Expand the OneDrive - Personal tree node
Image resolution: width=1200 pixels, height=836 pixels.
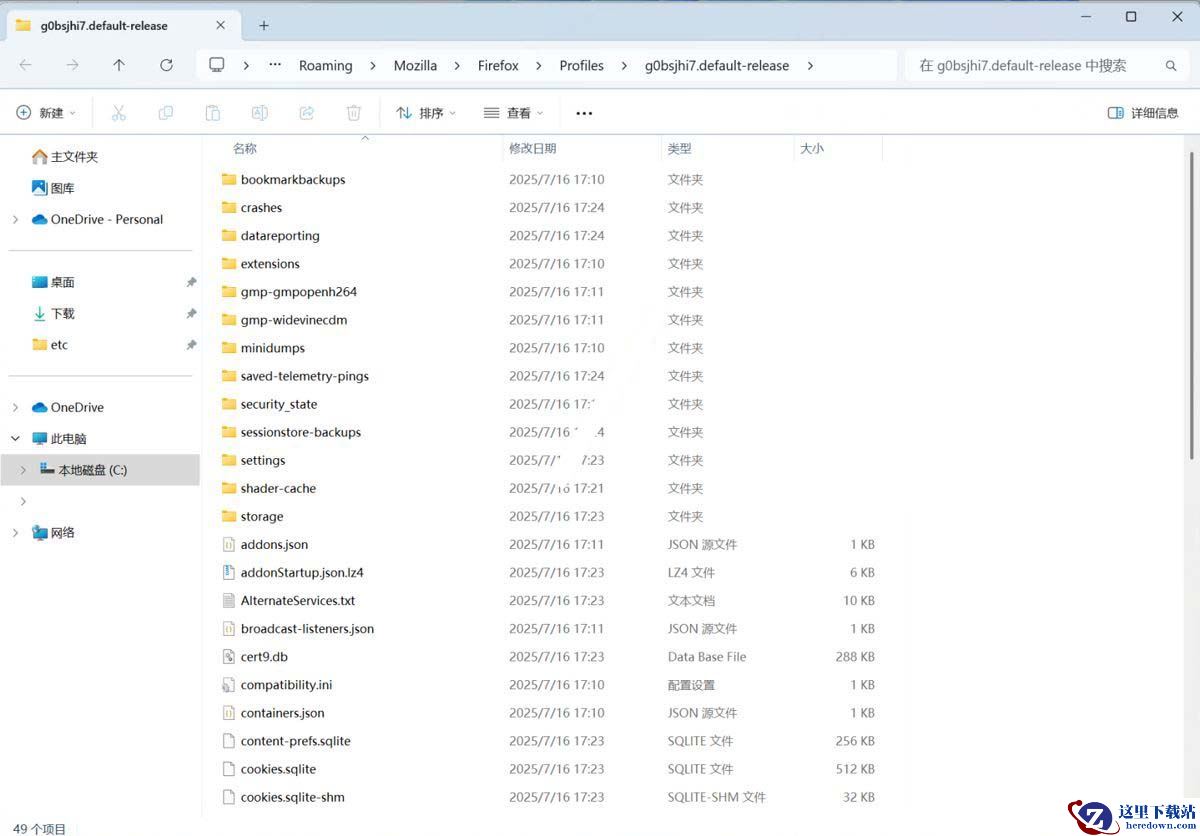pos(15,219)
